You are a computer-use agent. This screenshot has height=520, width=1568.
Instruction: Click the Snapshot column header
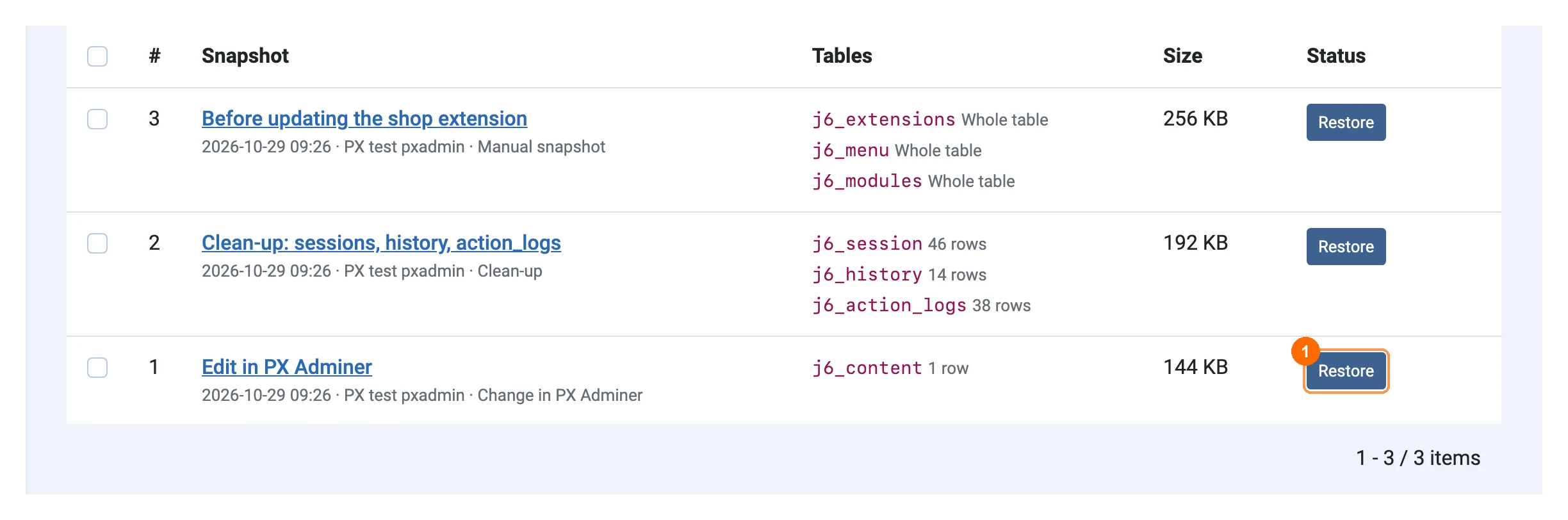tap(245, 56)
